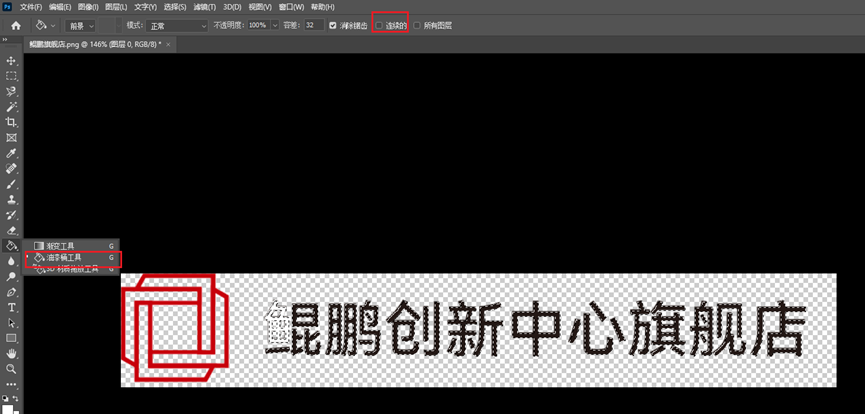
Task: Open the 前景 fill source dropdown
Action: pyautogui.click(x=80, y=25)
